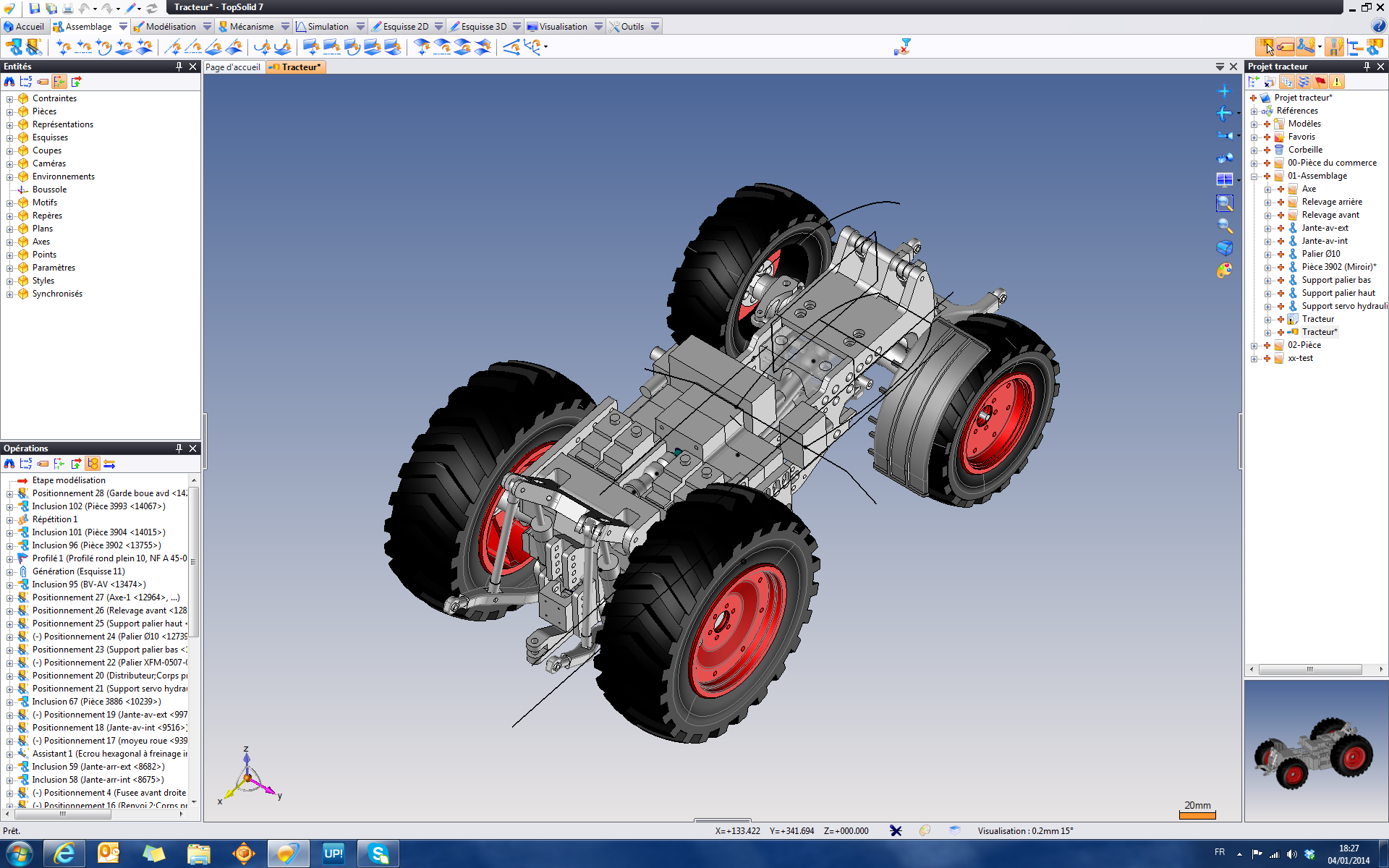Image resolution: width=1389 pixels, height=868 pixels.
Task: Select Répétition 1 in operations list
Action: pyautogui.click(x=54, y=519)
